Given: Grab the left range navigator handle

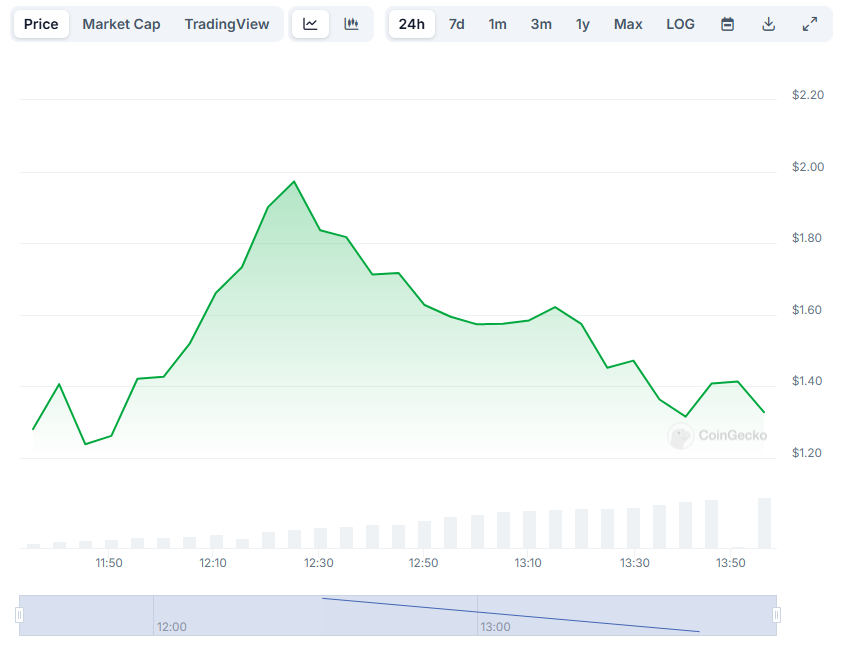Looking at the screenshot, I should point(19,615).
